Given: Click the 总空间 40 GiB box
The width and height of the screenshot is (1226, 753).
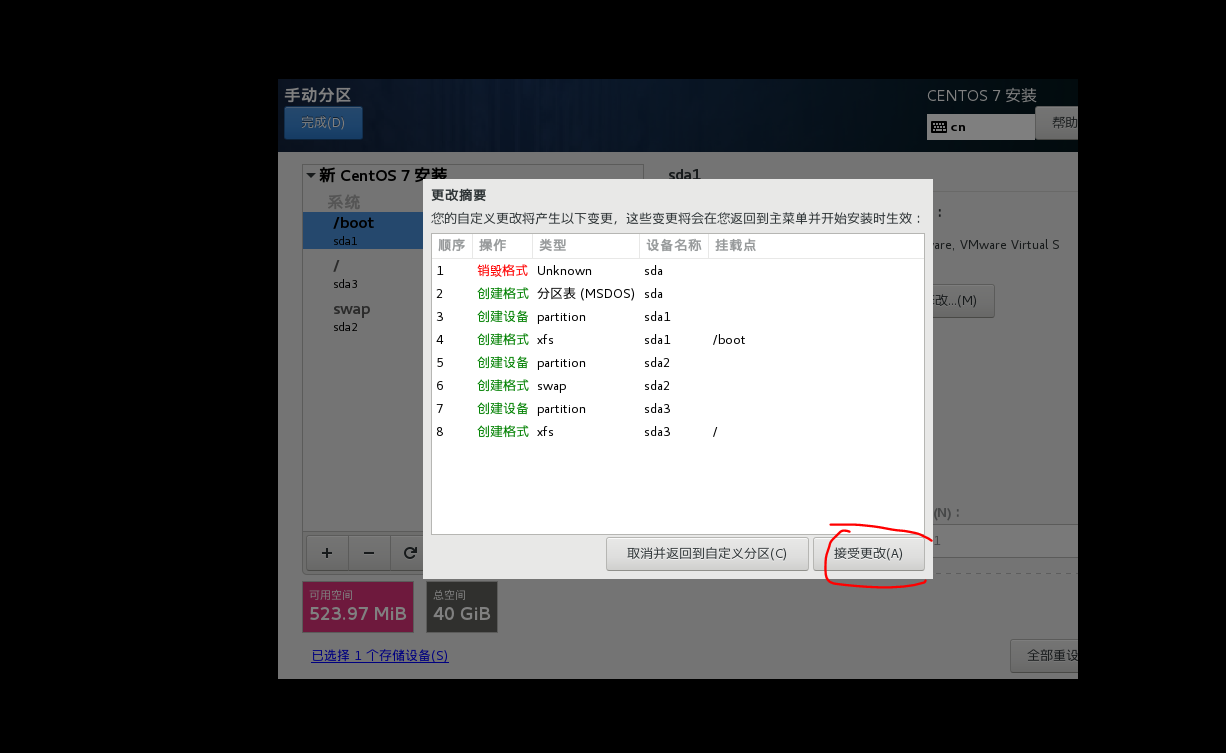Looking at the screenshot, I should pos(462,607).
